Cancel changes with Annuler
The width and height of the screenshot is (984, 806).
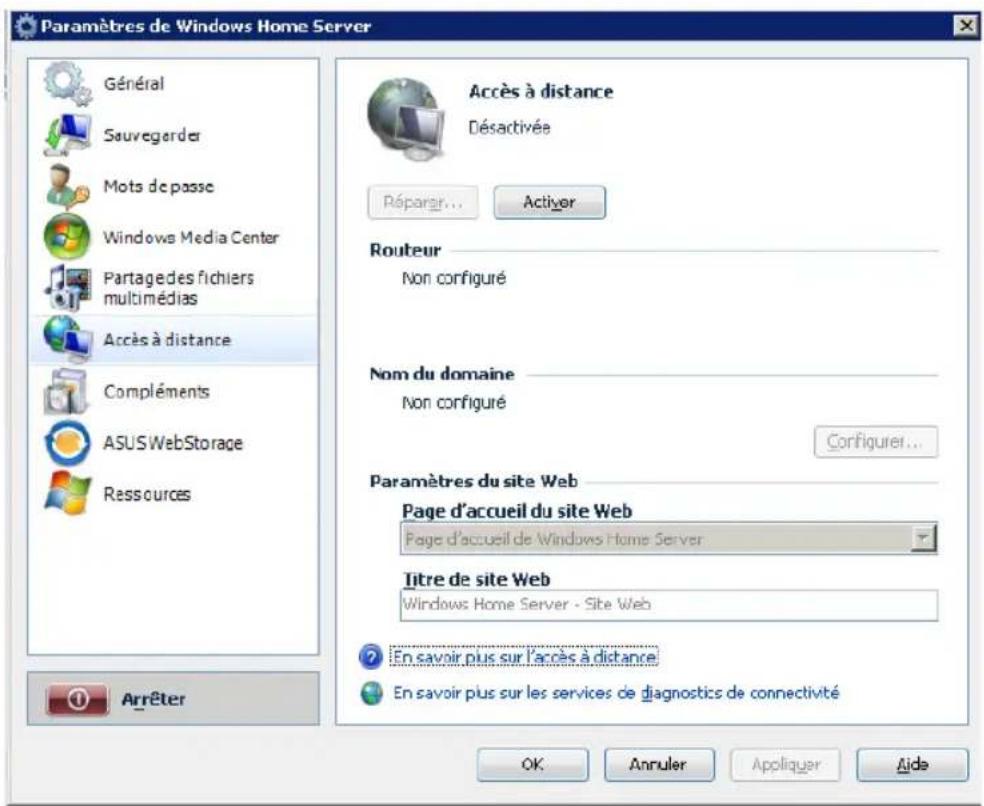pos(659,764)
